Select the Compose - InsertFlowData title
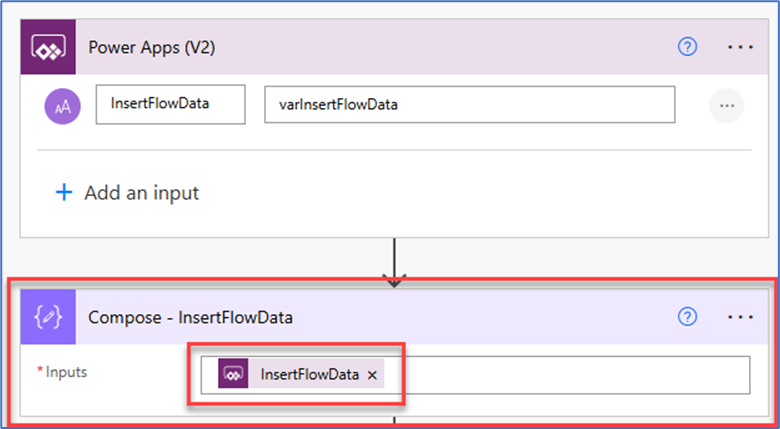The width and height of the screenshot is (780, 429). click(x=191, y=318)
